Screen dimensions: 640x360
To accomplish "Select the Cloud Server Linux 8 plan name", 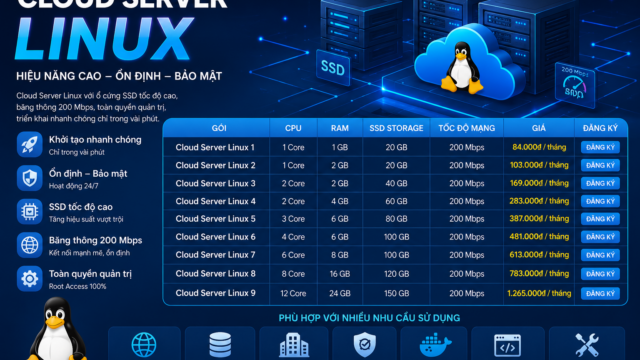I will click(216, 273).
